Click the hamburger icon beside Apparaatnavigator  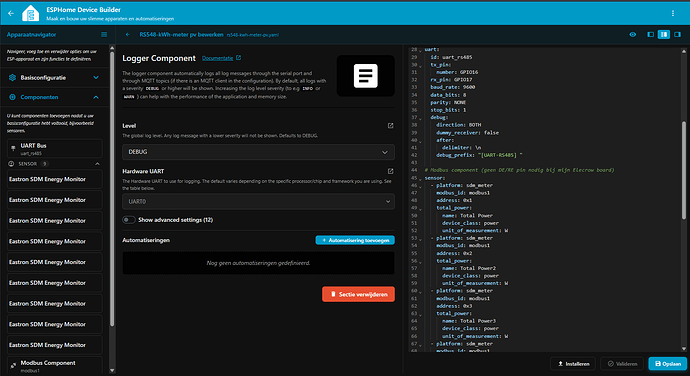[104, 34]
